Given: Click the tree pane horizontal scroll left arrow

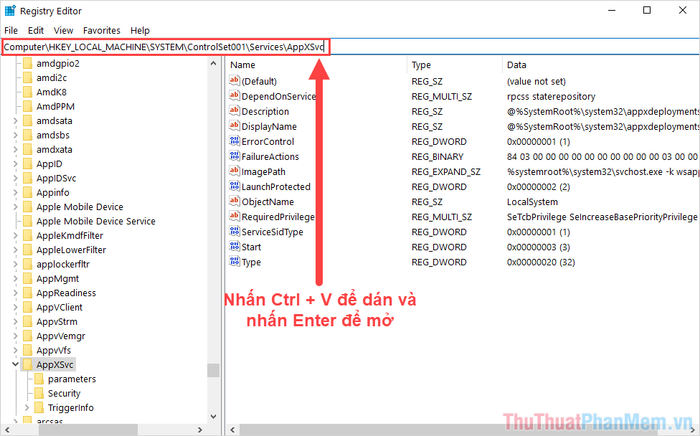Looking at the screenshot, I should 7,430.
